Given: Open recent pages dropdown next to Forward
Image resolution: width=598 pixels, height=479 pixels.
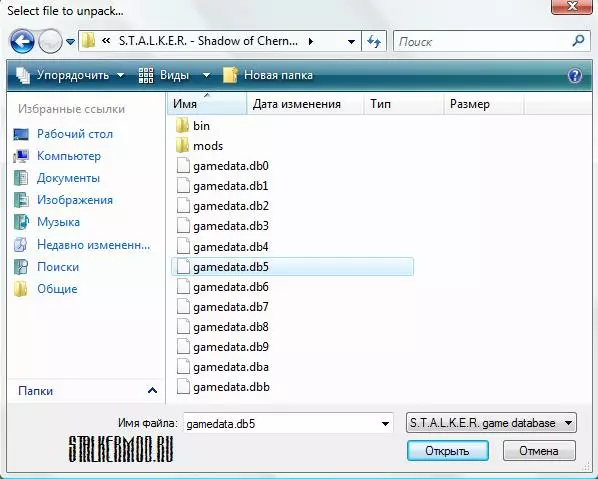Looking at the screenshot, I should point(70,41).
